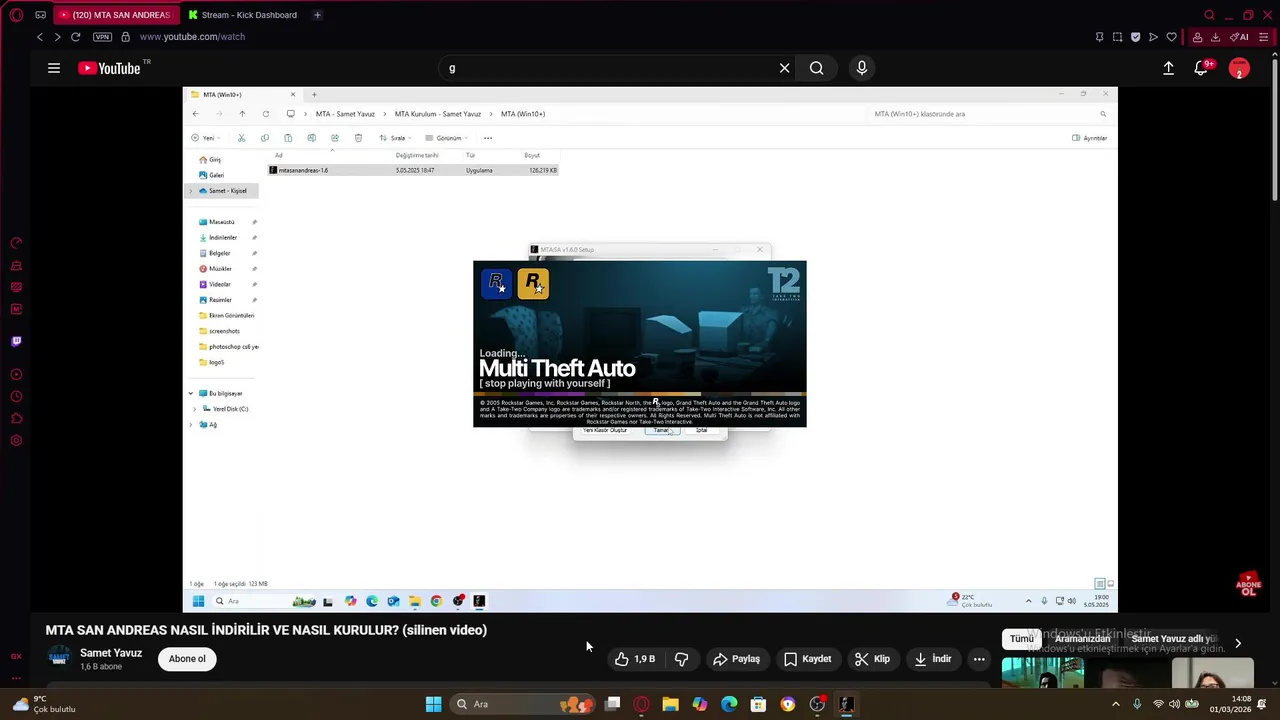
Task: Click the Abone ol subscribe button
Action: tap(187, 659)
